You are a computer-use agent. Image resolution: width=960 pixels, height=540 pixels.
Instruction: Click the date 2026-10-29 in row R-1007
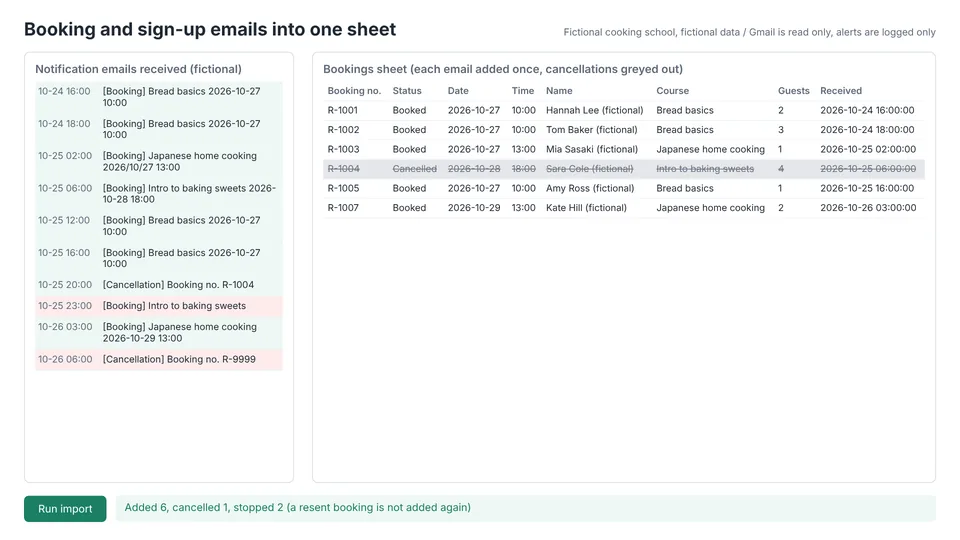[474, 208]
